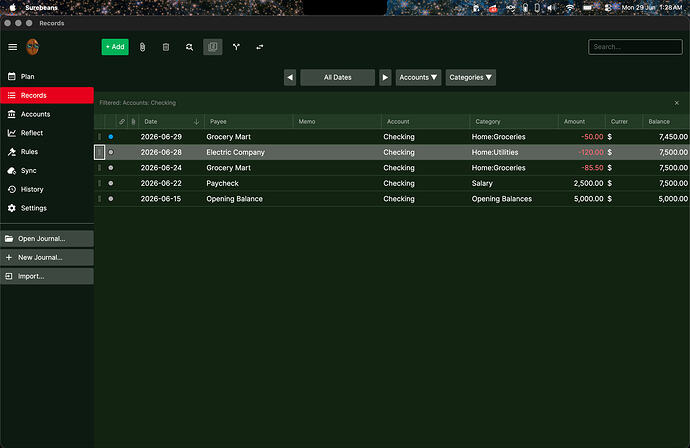Sort by the Account column header
This screenshot has height=448, width=690.
click(425, 121)
